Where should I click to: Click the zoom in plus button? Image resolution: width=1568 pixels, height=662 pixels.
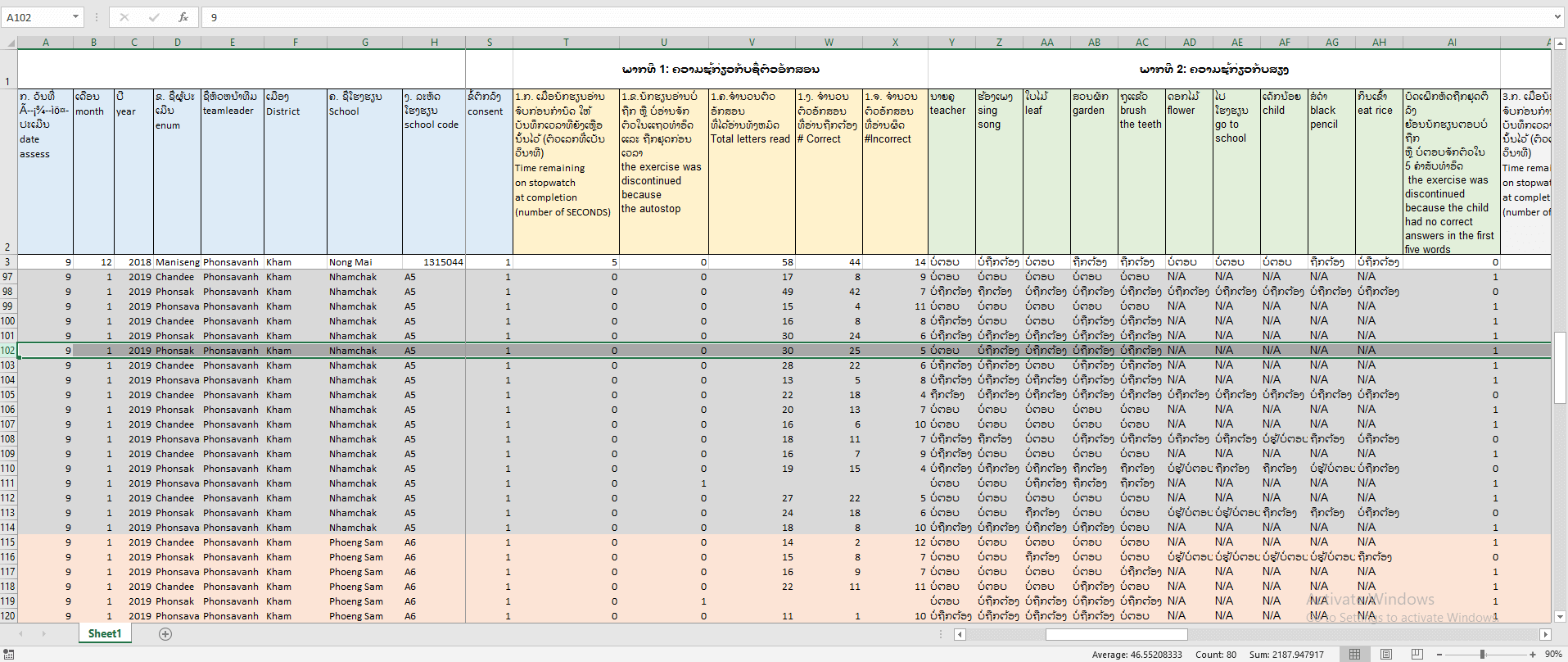(1533, 654)
